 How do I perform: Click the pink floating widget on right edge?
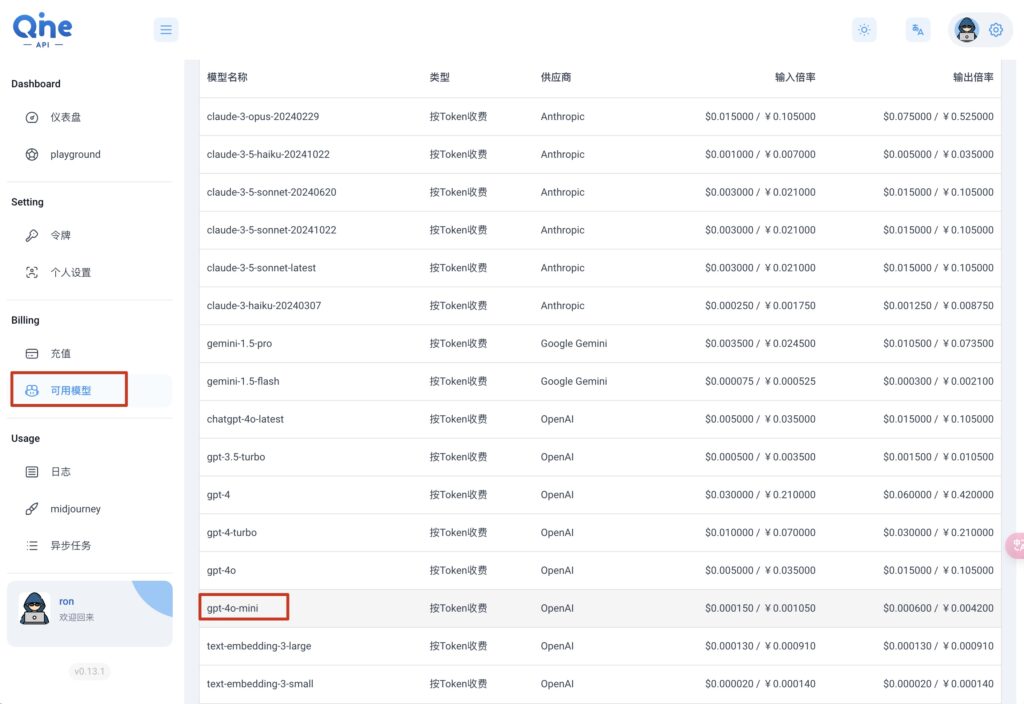click(1015, 546)
